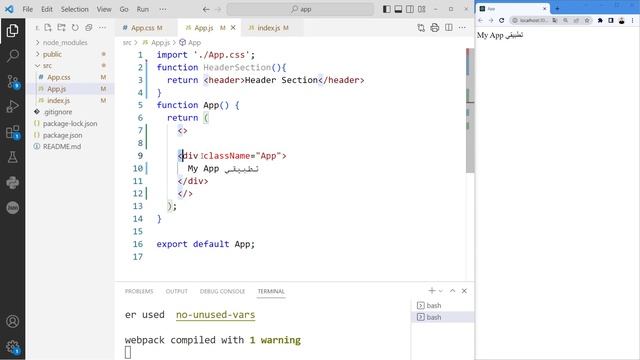640x360 pixels.
Task: Open the npm view icon
Action: tap(12, 208)
